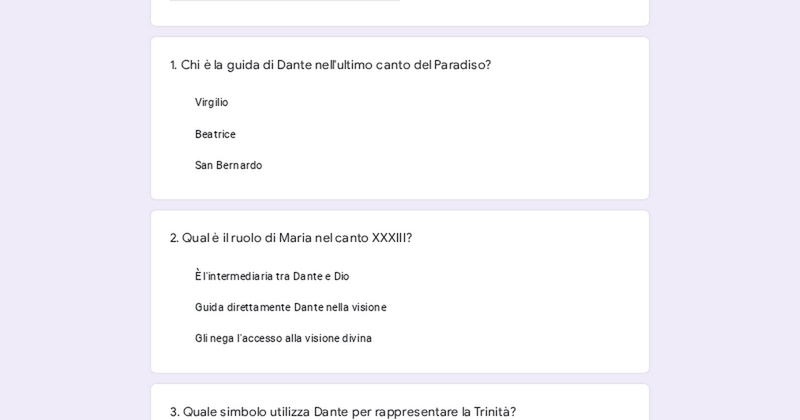
Task: Click lavender background left of the form
Action: (x=75, y=210)
